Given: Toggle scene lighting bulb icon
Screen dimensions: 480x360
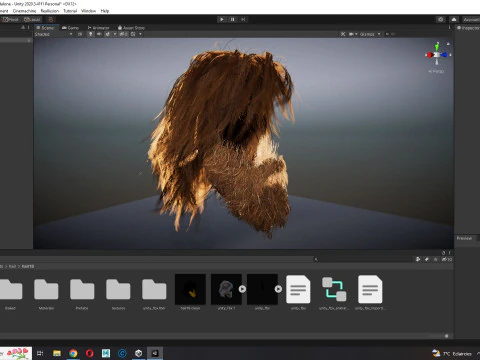Looking at the screenshot, I should click(90, 34).
